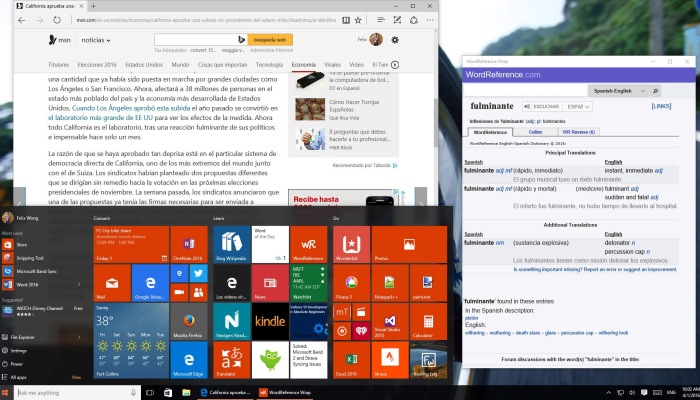700x400 pixels.
Task: Open Power options in Start menu
Action: pos(16,364)
